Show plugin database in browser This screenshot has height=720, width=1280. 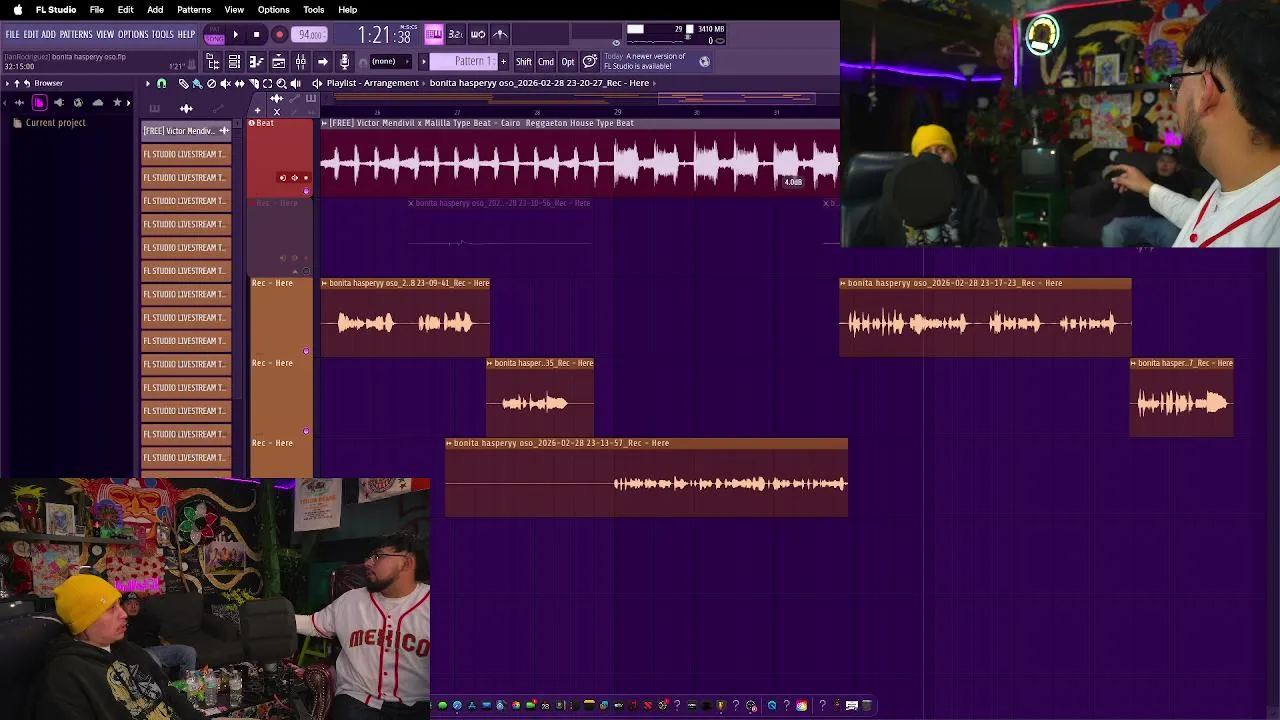59,102
